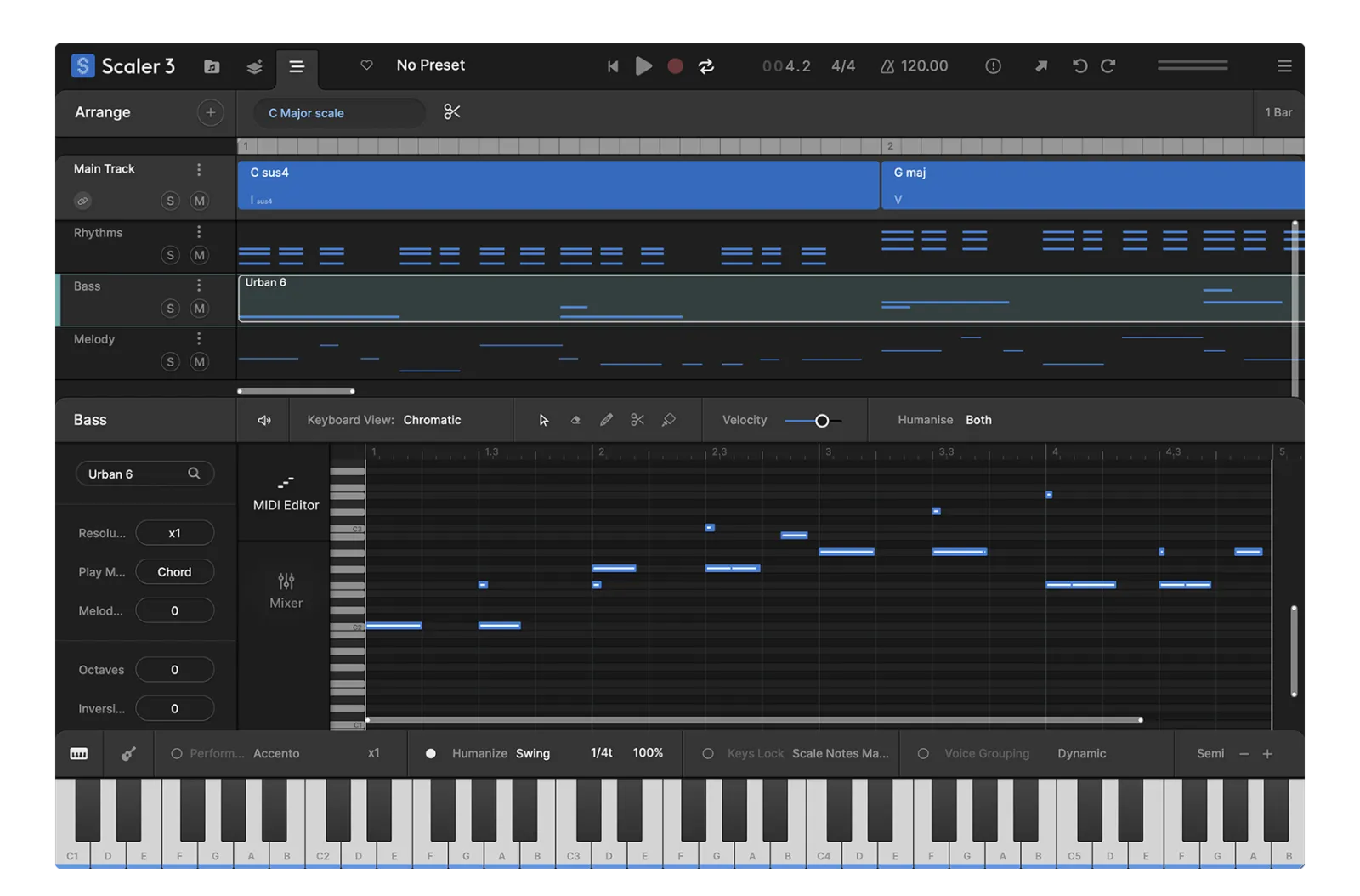Mute the Bass track
Image resolution: width=1360 pixels, height=896 pixels.
click(199, 309)
